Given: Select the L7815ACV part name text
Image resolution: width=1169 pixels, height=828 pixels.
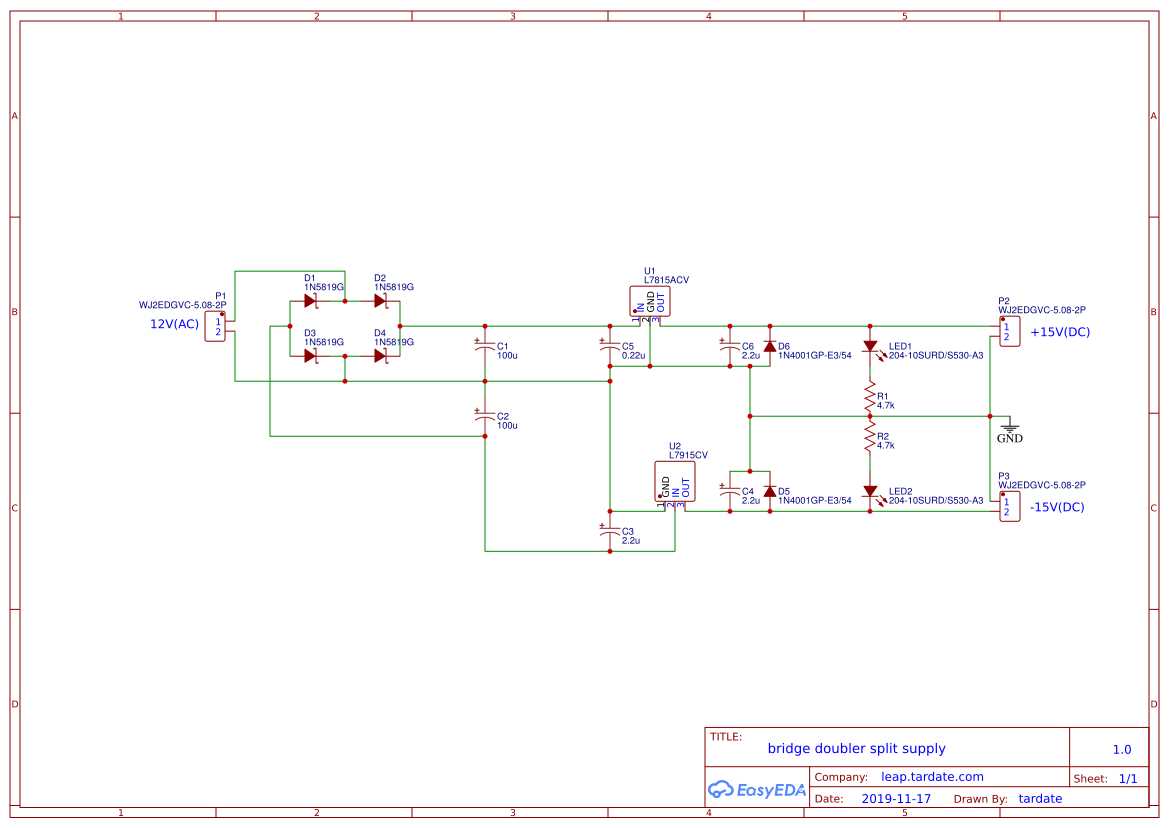Looking at the screenshot, I should click(x=667, y=280).
